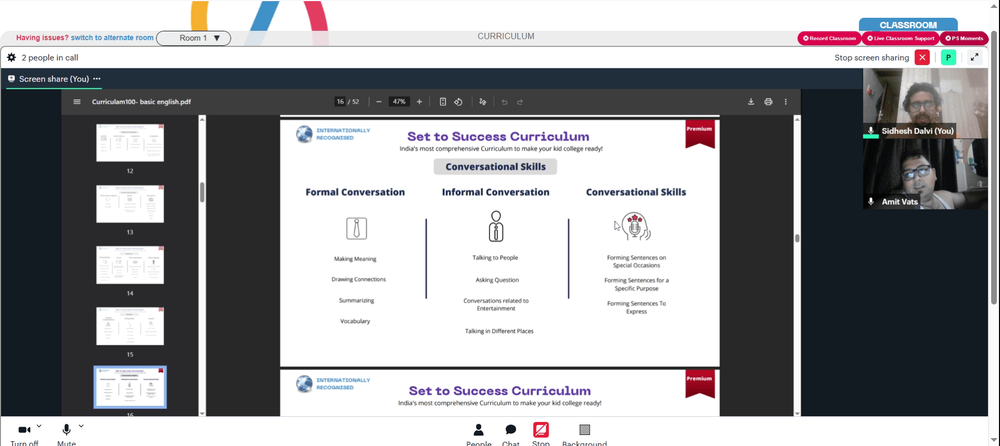This screenshot has width=1000, height=446.
Task: Open the Room 1 dropdown
Action: tap(193, 38)
